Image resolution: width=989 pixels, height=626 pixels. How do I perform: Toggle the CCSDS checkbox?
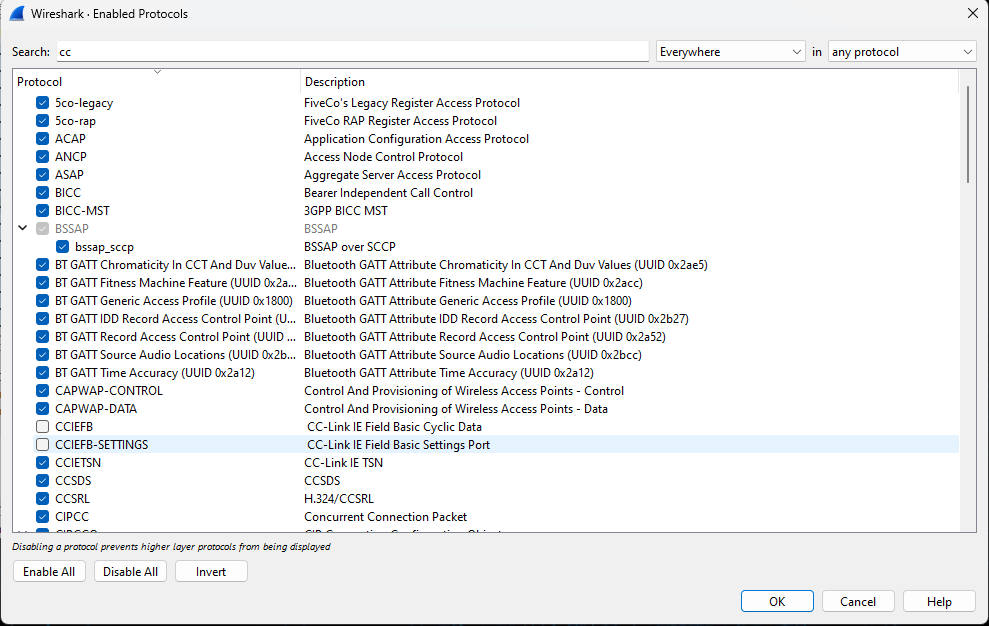point(42,480)
